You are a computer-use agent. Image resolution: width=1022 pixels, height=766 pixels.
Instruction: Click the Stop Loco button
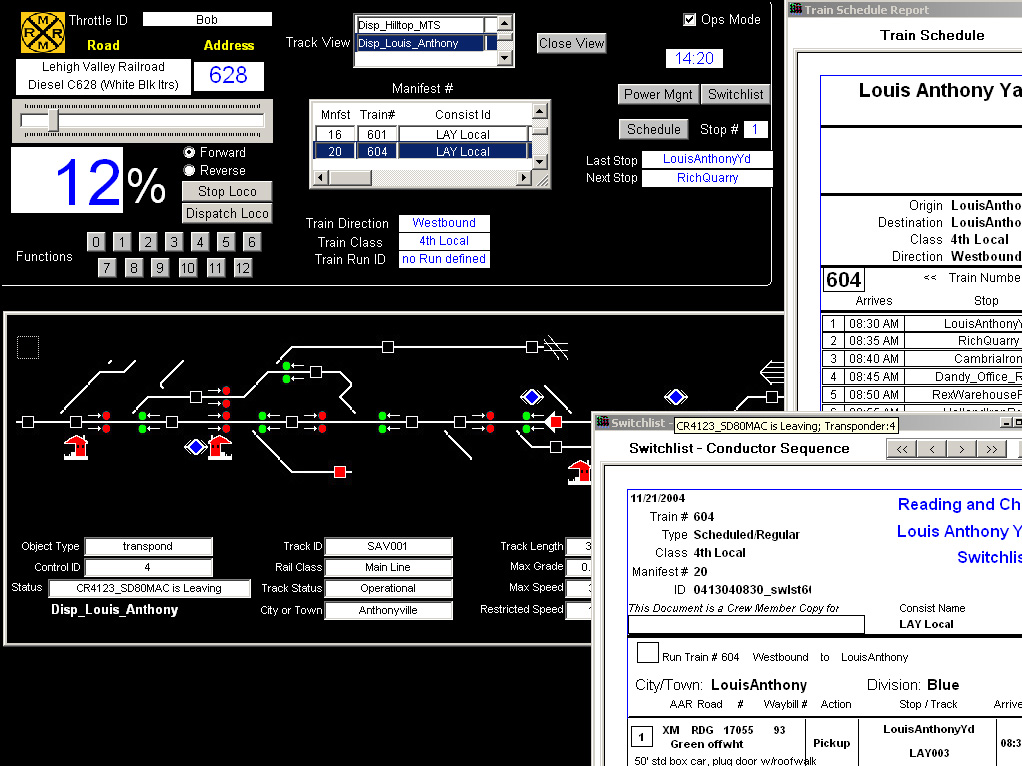227,191
